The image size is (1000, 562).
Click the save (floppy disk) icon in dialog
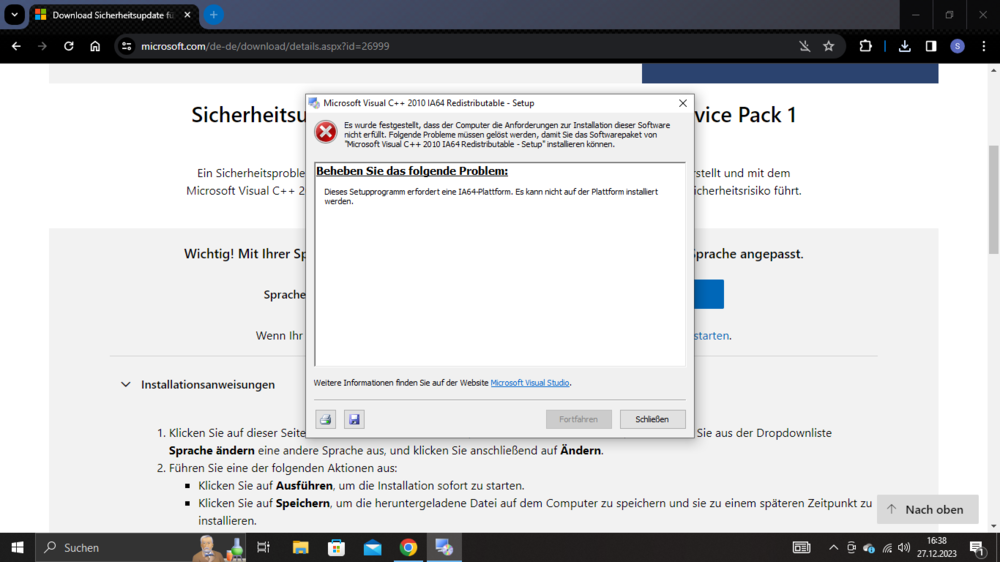(354, 419)
